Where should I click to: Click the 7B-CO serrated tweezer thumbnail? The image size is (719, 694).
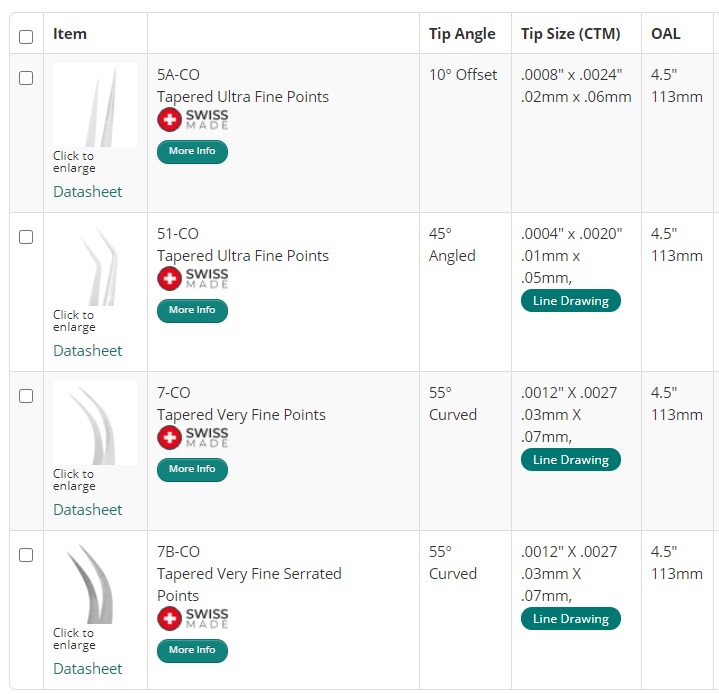pos(95,583)
